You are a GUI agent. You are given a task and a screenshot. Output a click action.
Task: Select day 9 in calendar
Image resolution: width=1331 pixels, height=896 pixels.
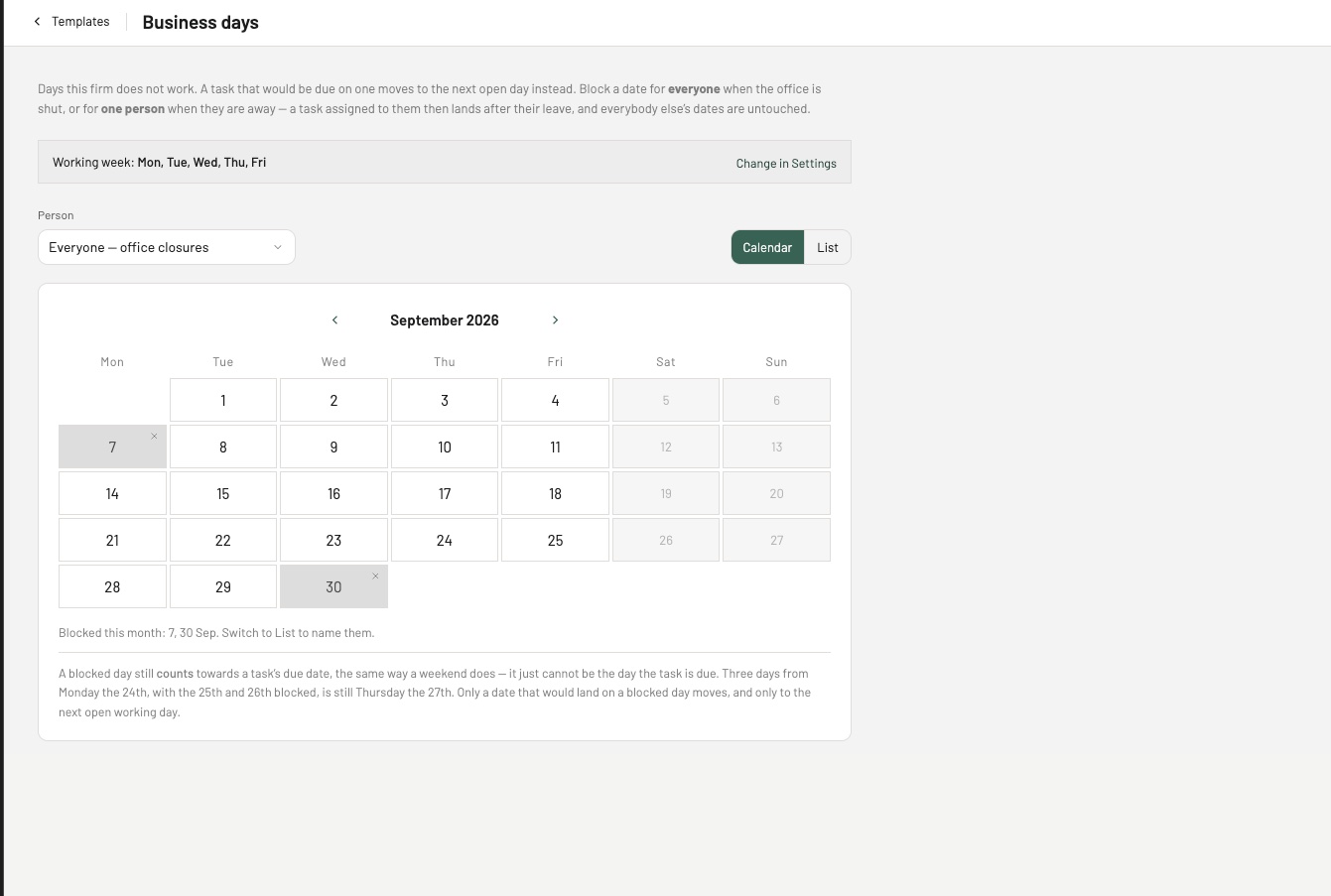[333, 447]
